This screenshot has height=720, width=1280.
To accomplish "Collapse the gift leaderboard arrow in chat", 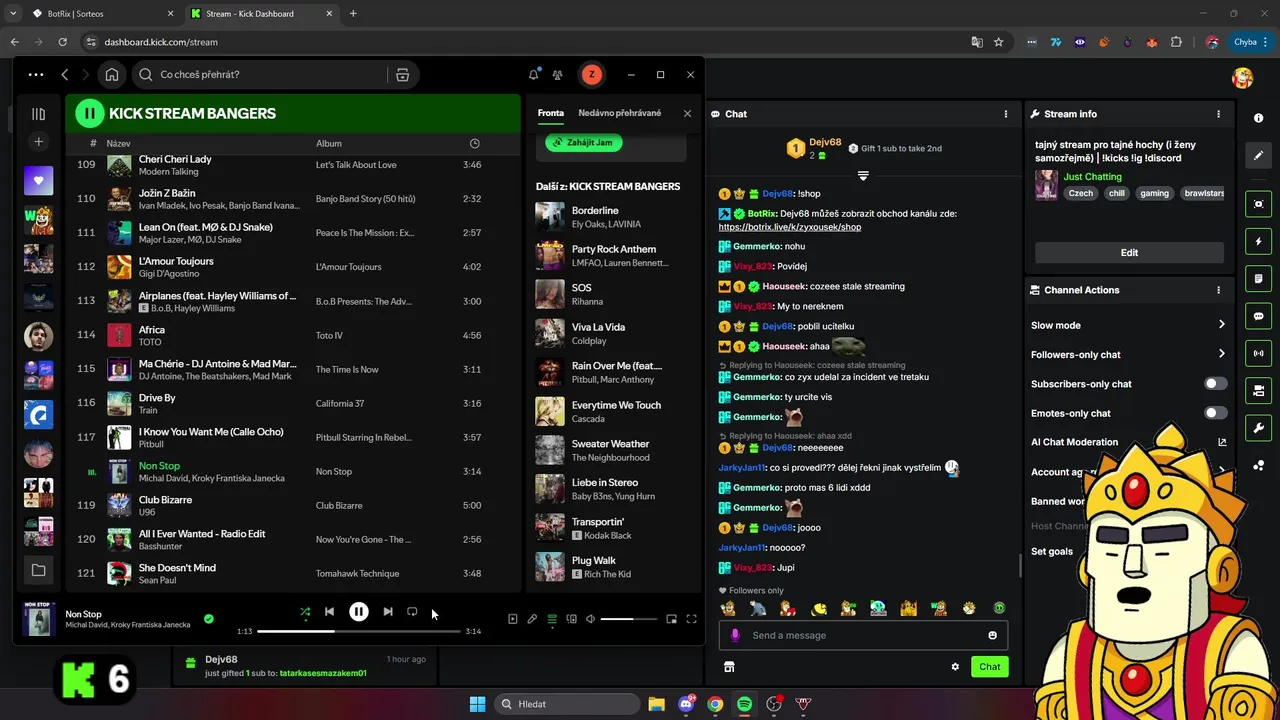I will pos(863,176).
